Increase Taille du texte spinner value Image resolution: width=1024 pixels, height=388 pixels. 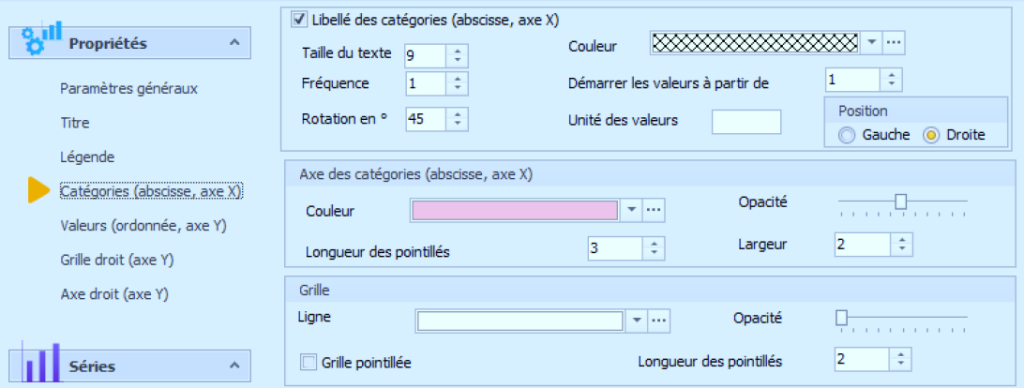(x=457, y=50)
